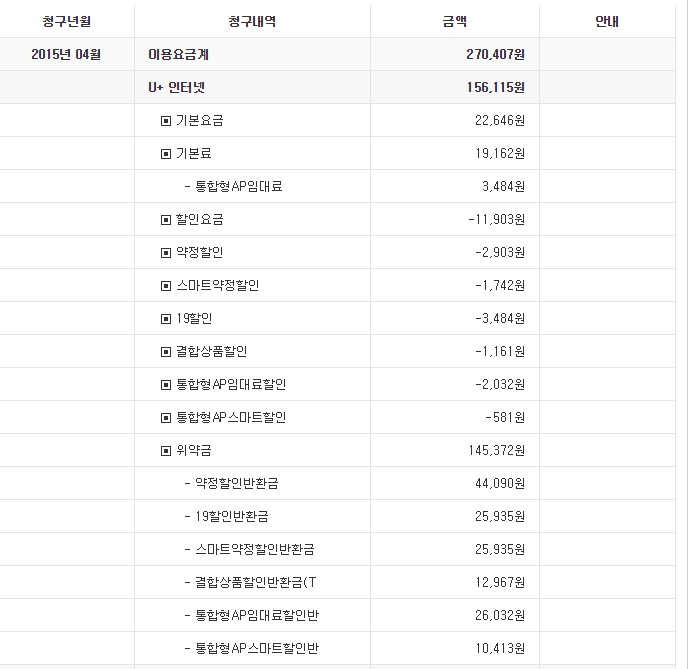Screen dimensions: 691x669
Task: Click the square icon beside 할인요금
Action: [166, 220]
